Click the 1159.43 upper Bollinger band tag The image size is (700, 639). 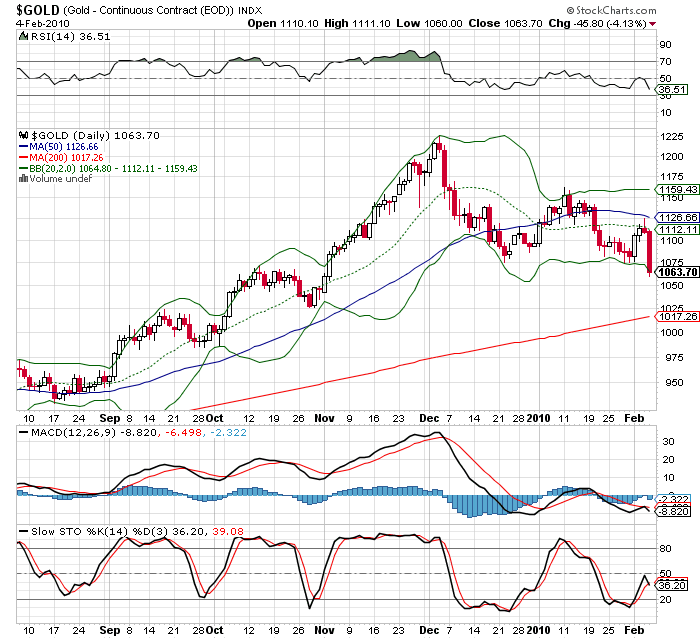coord(677,189)
